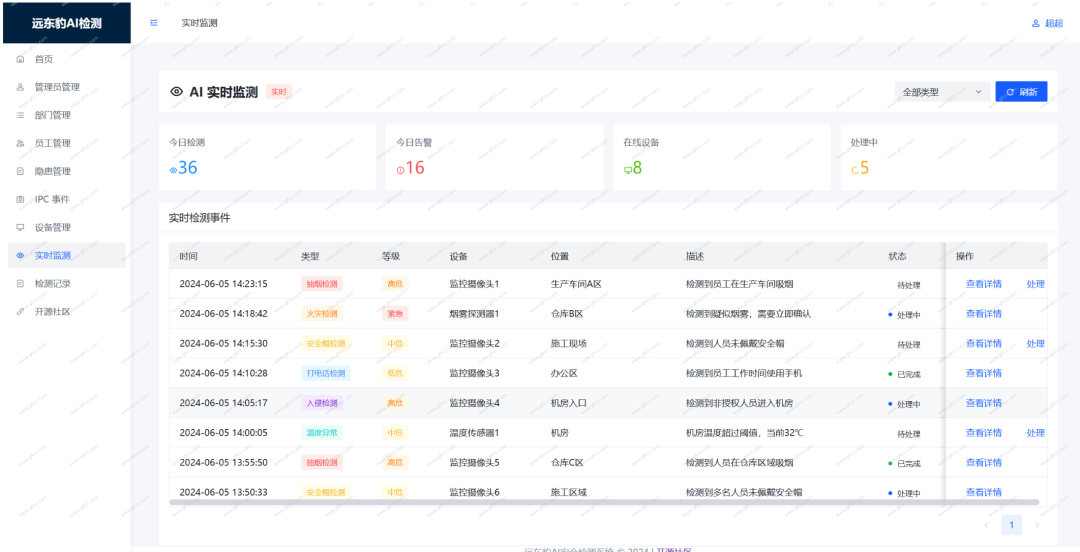This screenshot has width=1080, height=552.
Task: Click the 温度异常 type tag
Action: pyautogui.click(x=322, y=433)
